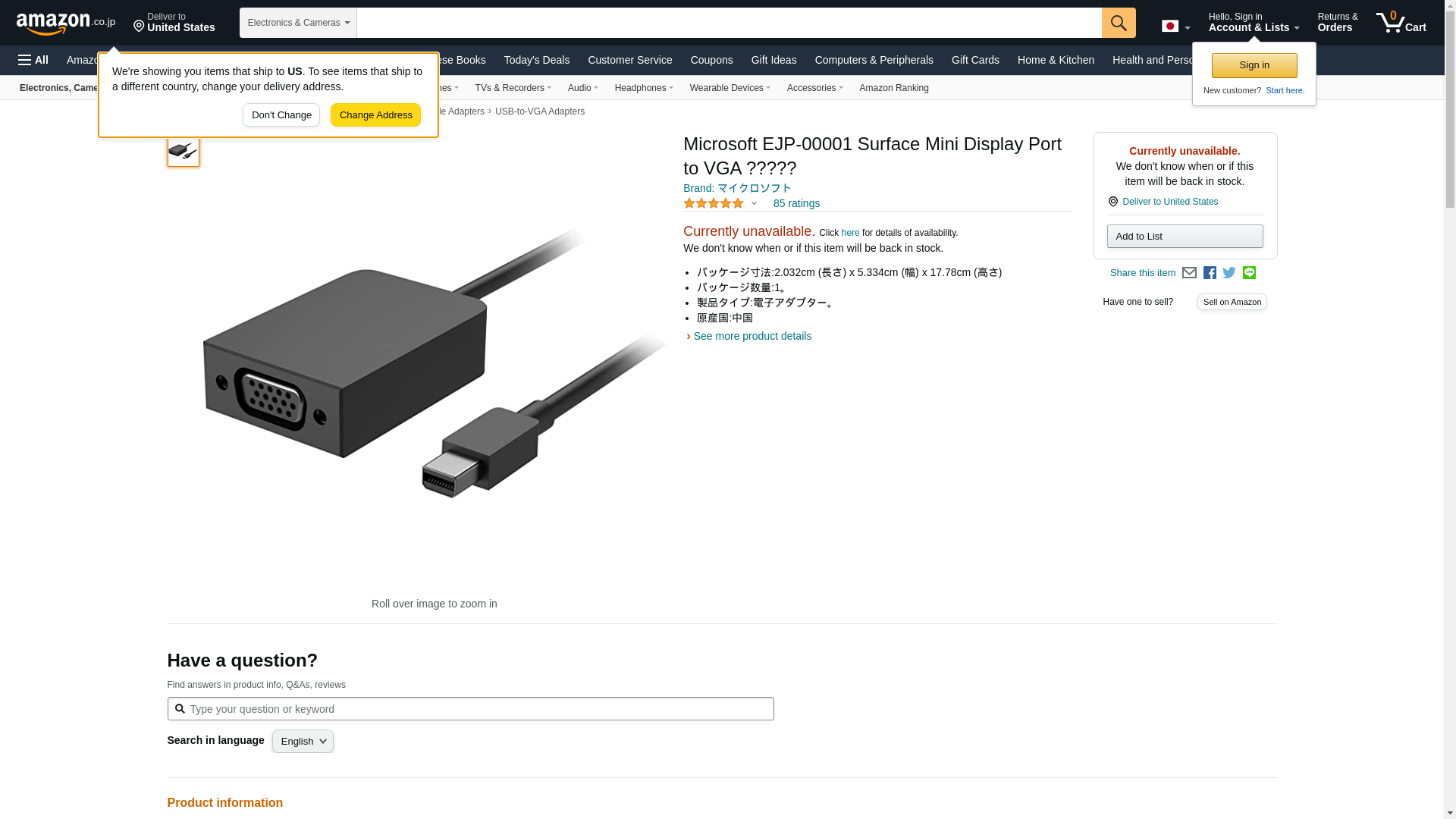Open Today's Deals tab
This screenshot has height=819, width=1456.
click(536, 60)
